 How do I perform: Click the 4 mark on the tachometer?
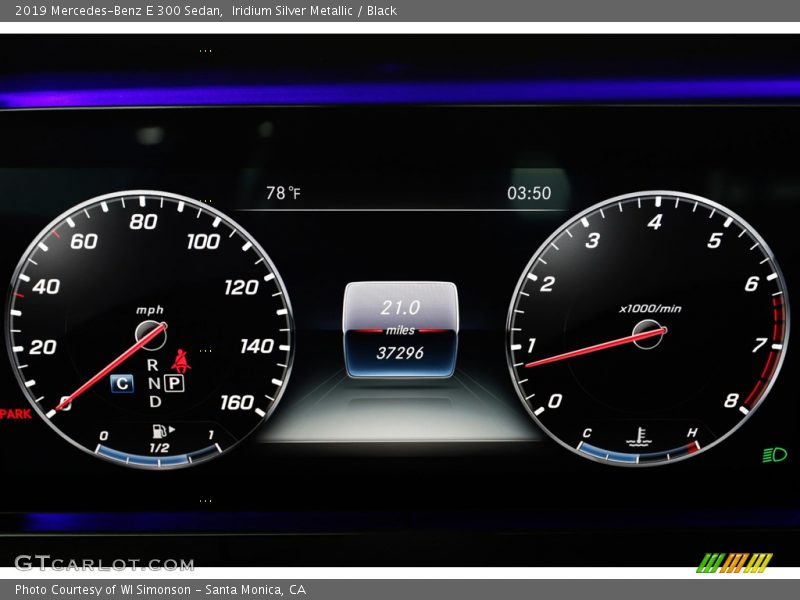point(655,222)
